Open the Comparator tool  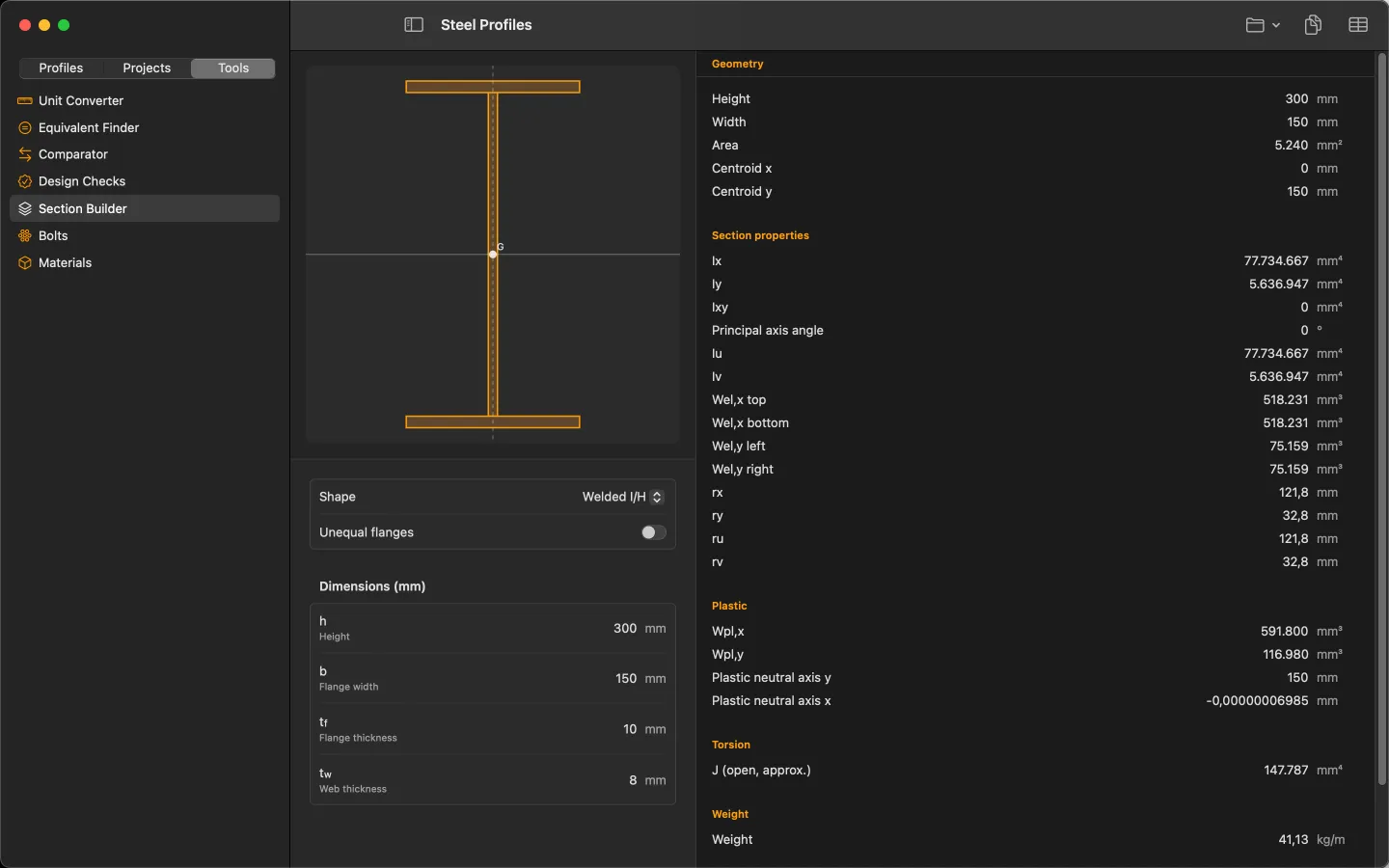(145, 154)
